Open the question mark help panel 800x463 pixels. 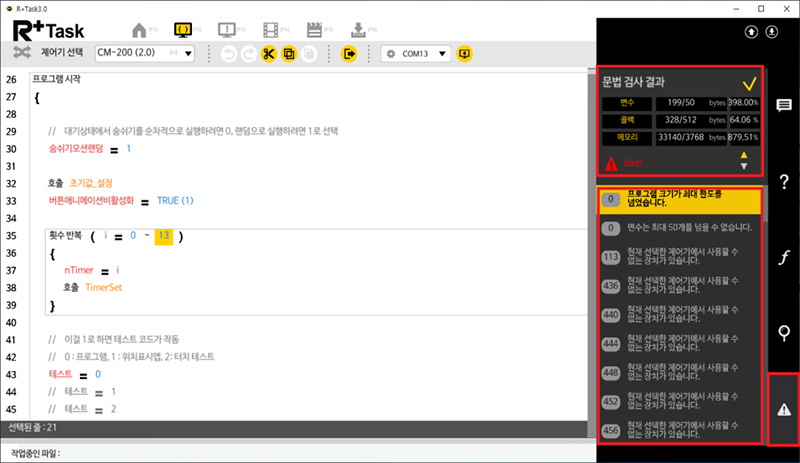pos(784,181)
